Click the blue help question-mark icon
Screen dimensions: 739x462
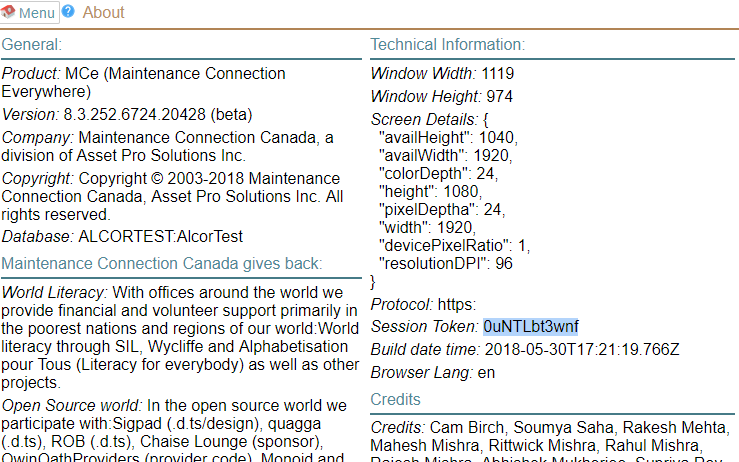[68, 11]
